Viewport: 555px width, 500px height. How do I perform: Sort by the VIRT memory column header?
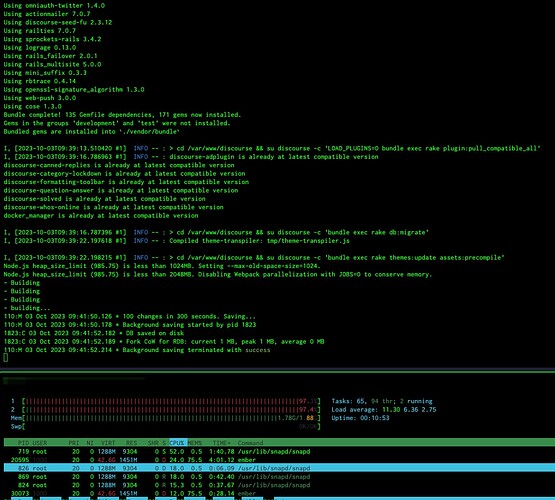[x=108, y=443]
